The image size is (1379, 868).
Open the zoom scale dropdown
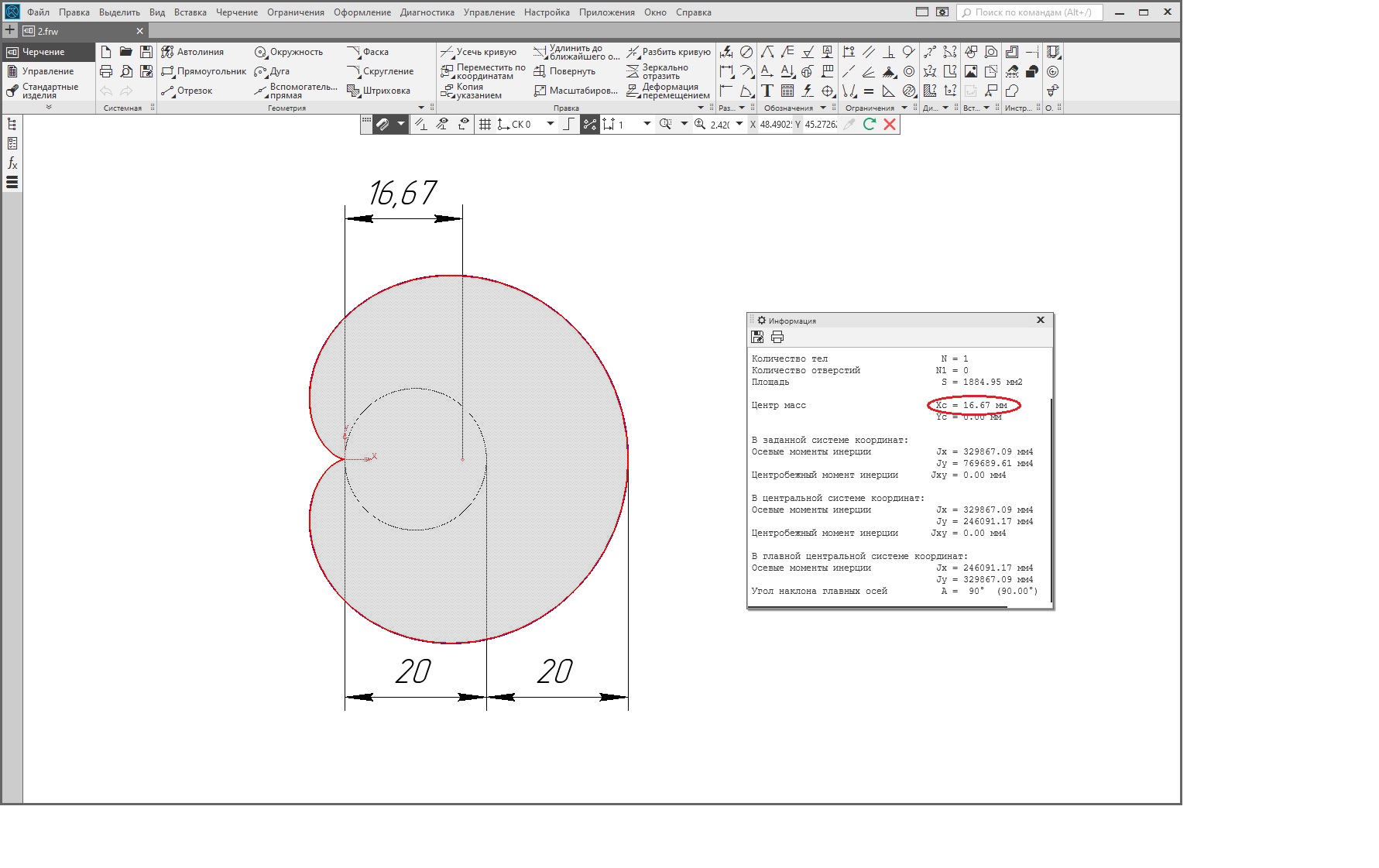point(739,124)
